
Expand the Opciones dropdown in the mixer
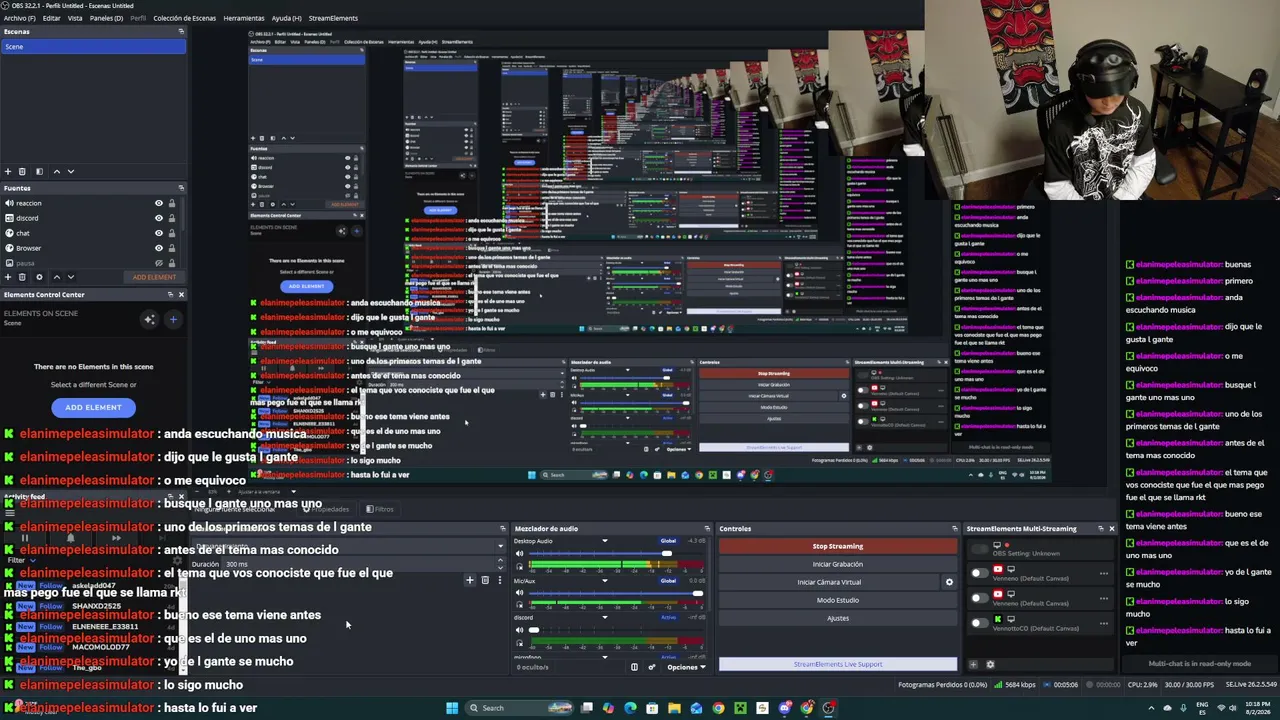pos(686,667)
